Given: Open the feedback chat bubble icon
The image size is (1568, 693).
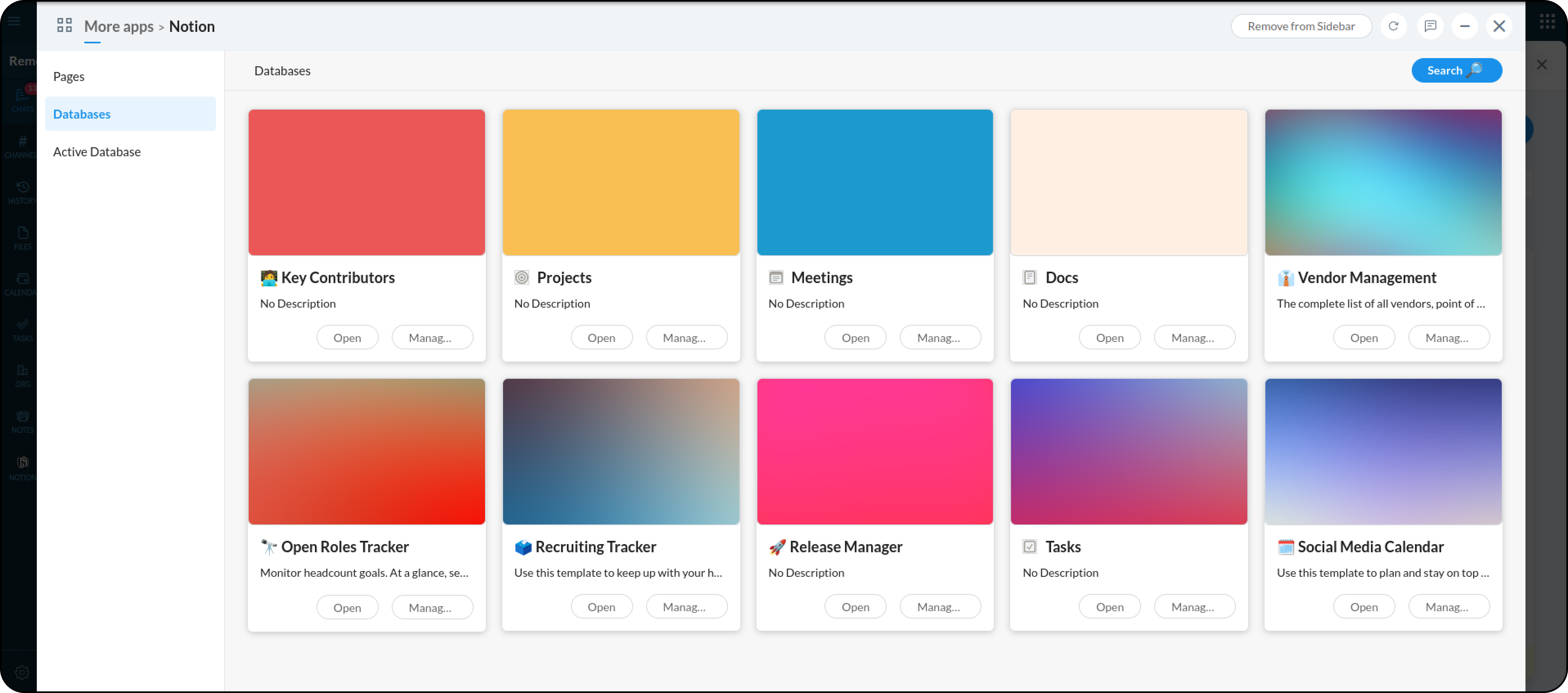Looking at the screenshot, I should pyautogui.click(x=1430, y=26).
